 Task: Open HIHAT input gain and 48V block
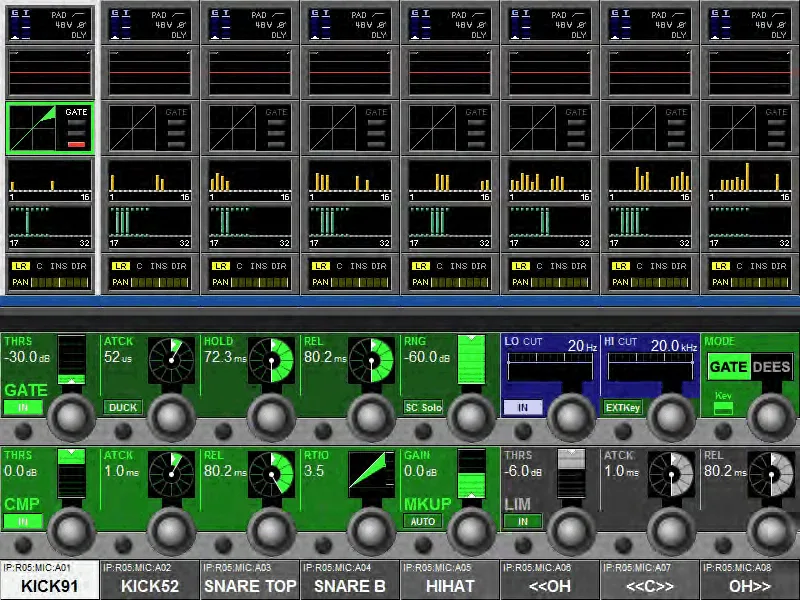(449, 23)
